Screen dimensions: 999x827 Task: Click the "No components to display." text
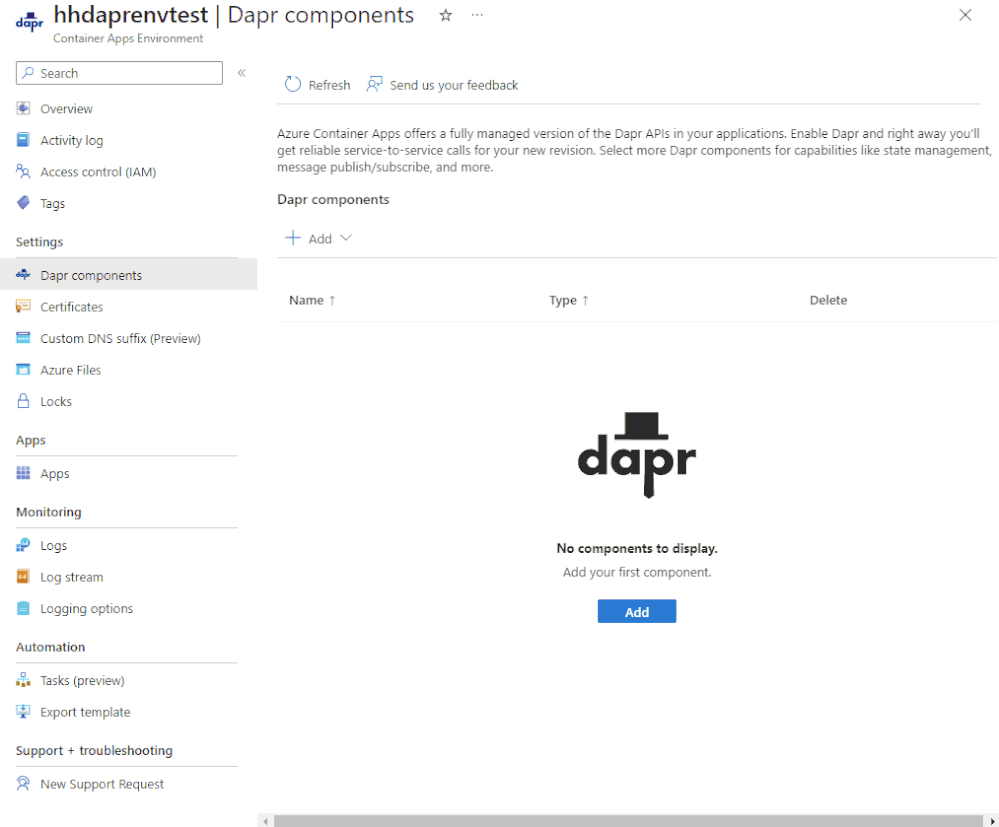coord(636,548)
